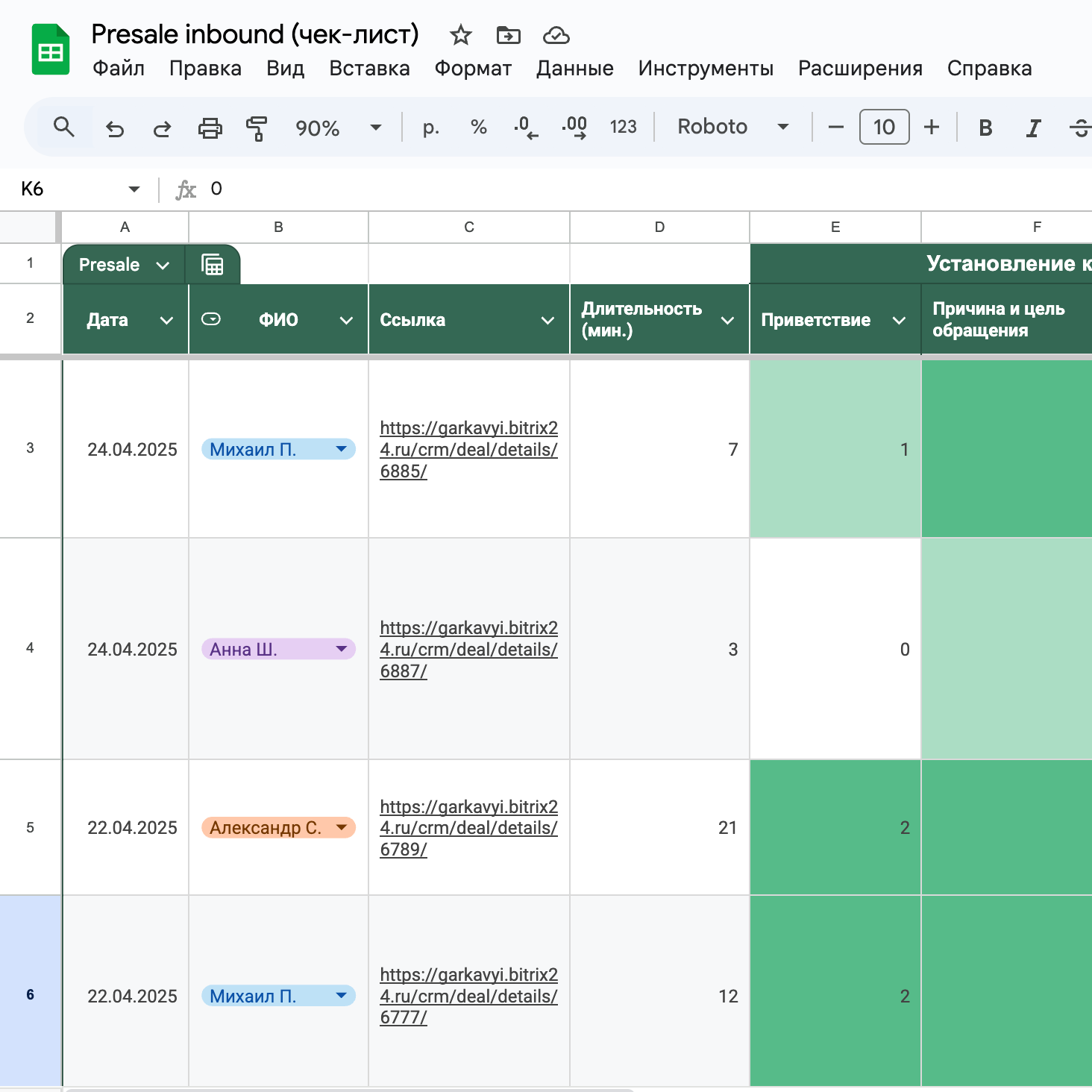Star the Presale inbound document
The height and width of the screenshot is (1092, 1092).
tap(461, 35)
